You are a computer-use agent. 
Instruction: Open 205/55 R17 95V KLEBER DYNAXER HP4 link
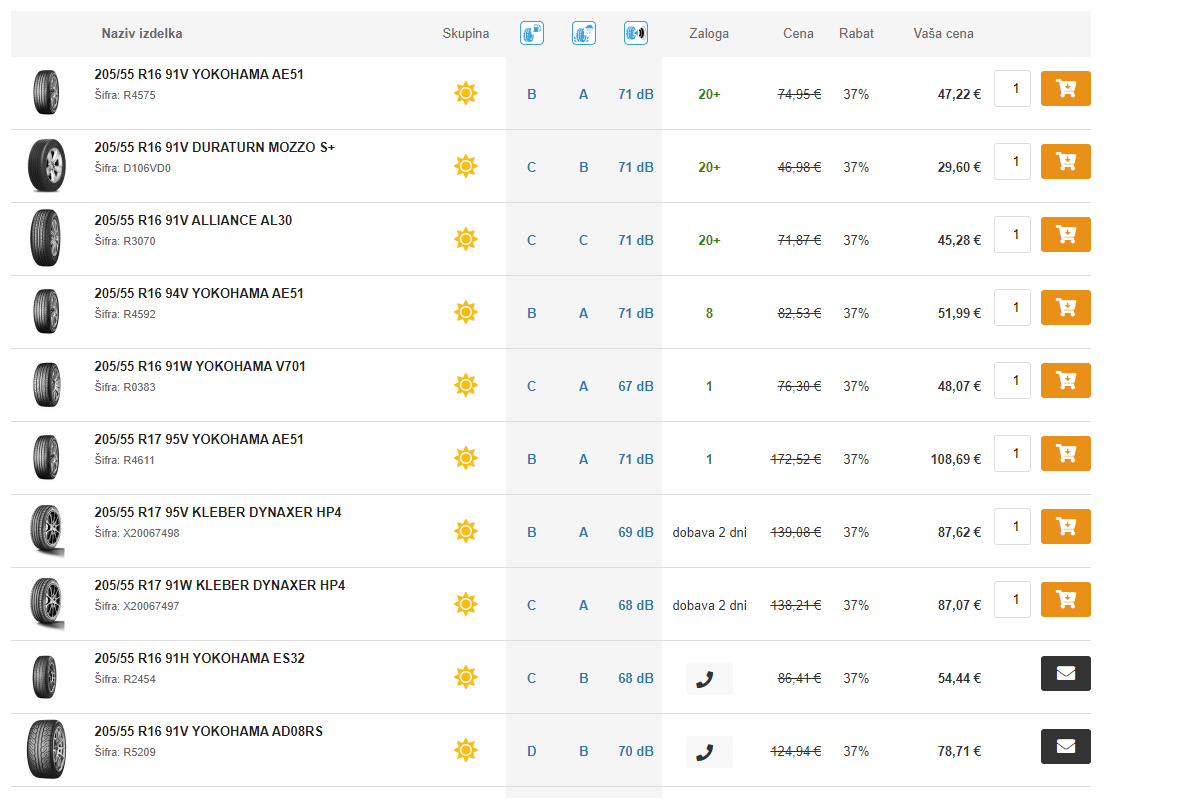tap(218, 512)
